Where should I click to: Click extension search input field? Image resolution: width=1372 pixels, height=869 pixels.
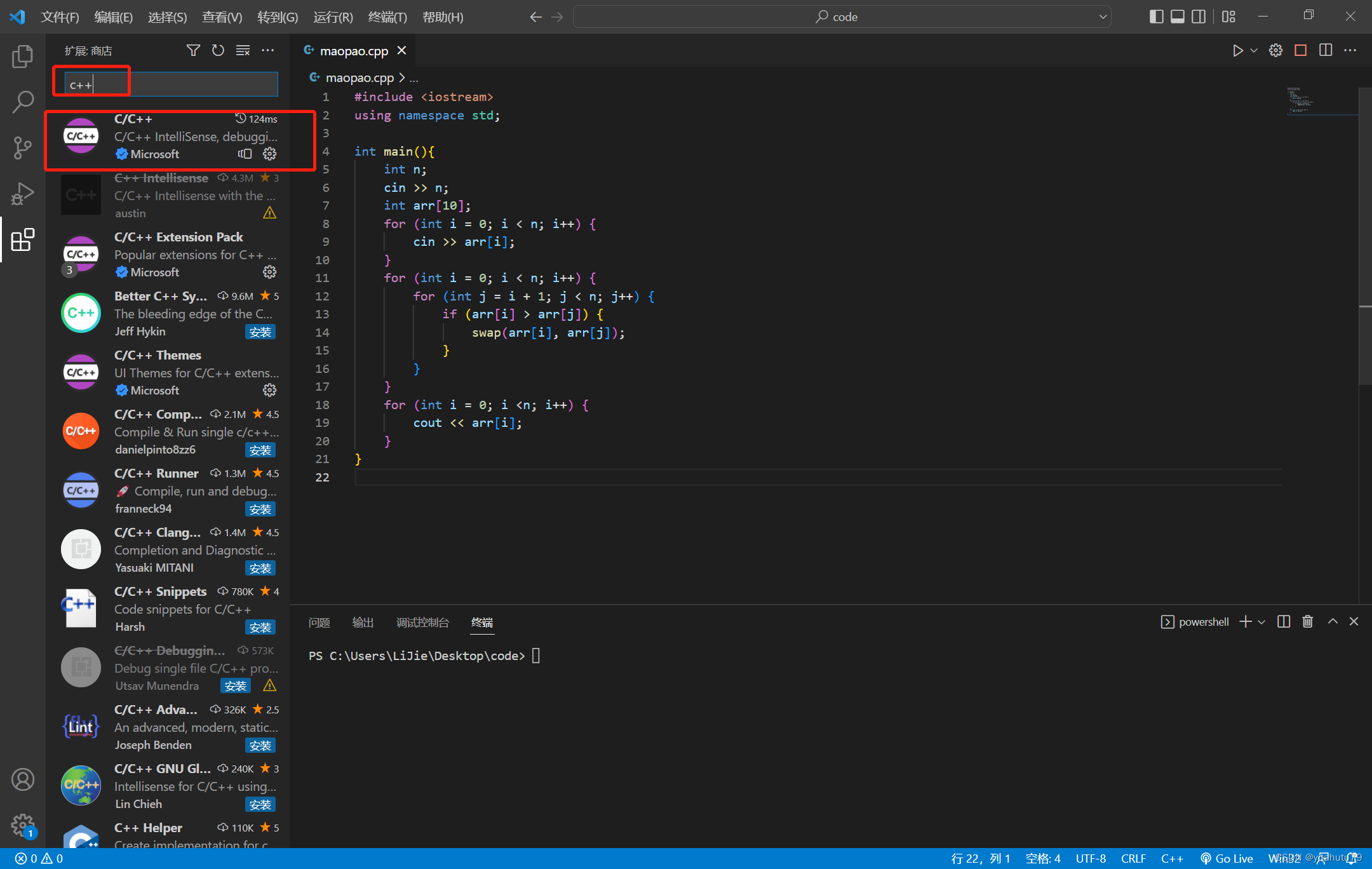(171, 84)
